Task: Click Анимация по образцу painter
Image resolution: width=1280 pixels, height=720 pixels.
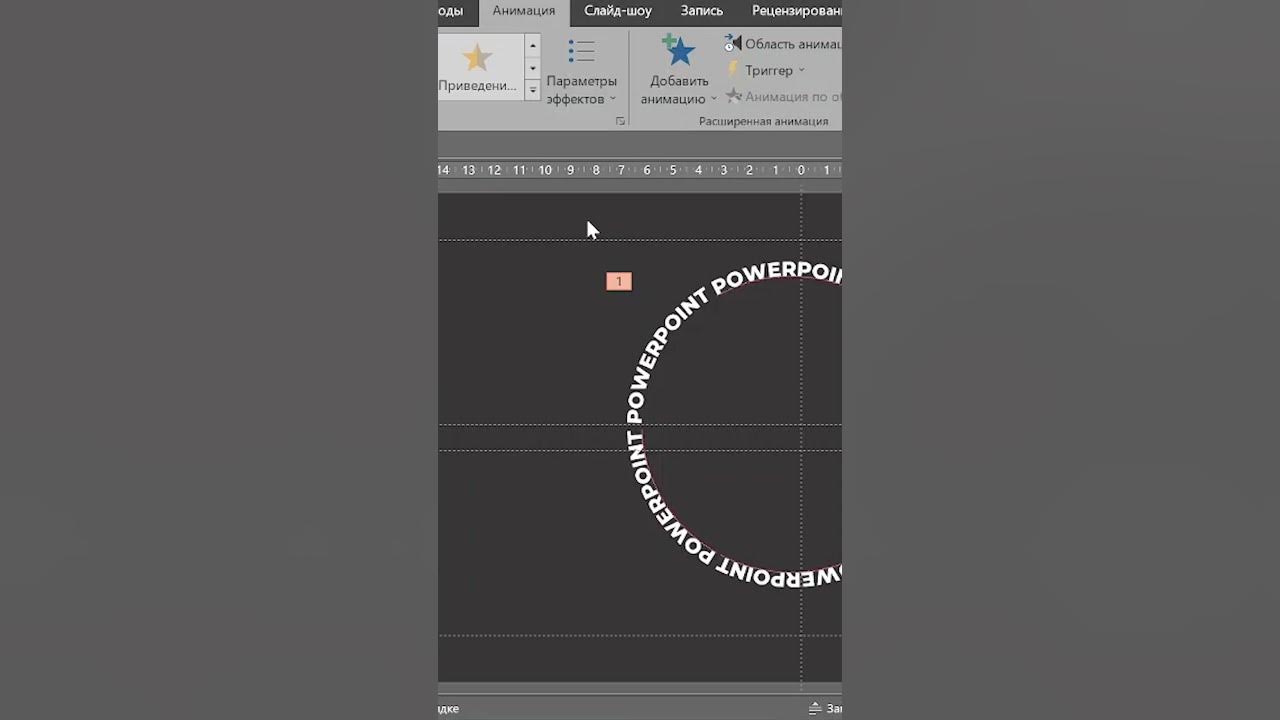Action: point(783,97)
